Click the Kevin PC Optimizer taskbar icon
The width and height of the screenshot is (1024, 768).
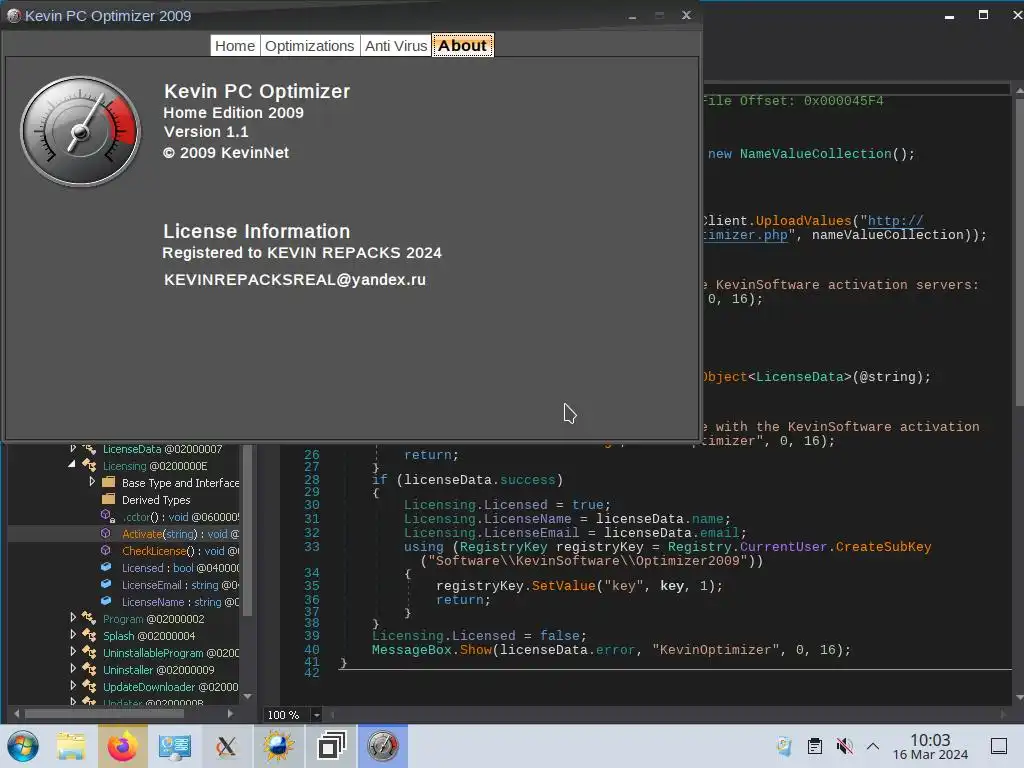pyautogui.click(x=383, y=746)
